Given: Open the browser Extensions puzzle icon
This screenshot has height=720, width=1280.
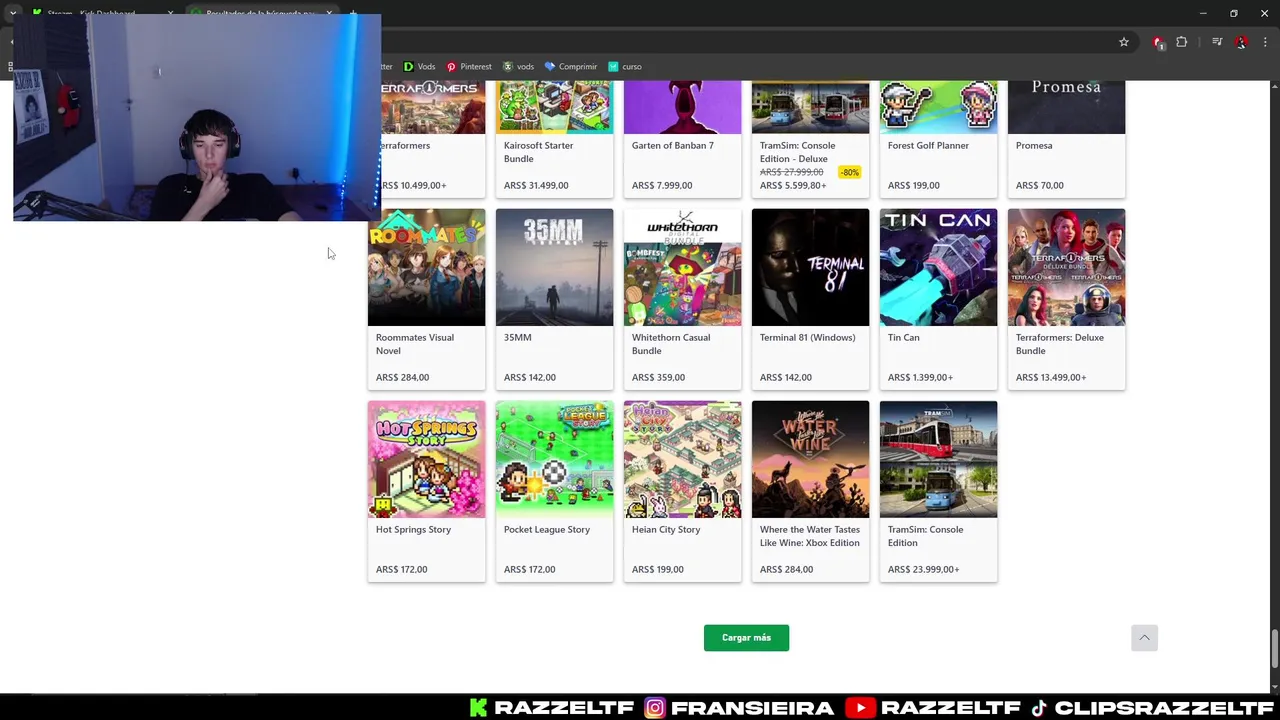Looking at the screenshot, I should point(1182,42).
